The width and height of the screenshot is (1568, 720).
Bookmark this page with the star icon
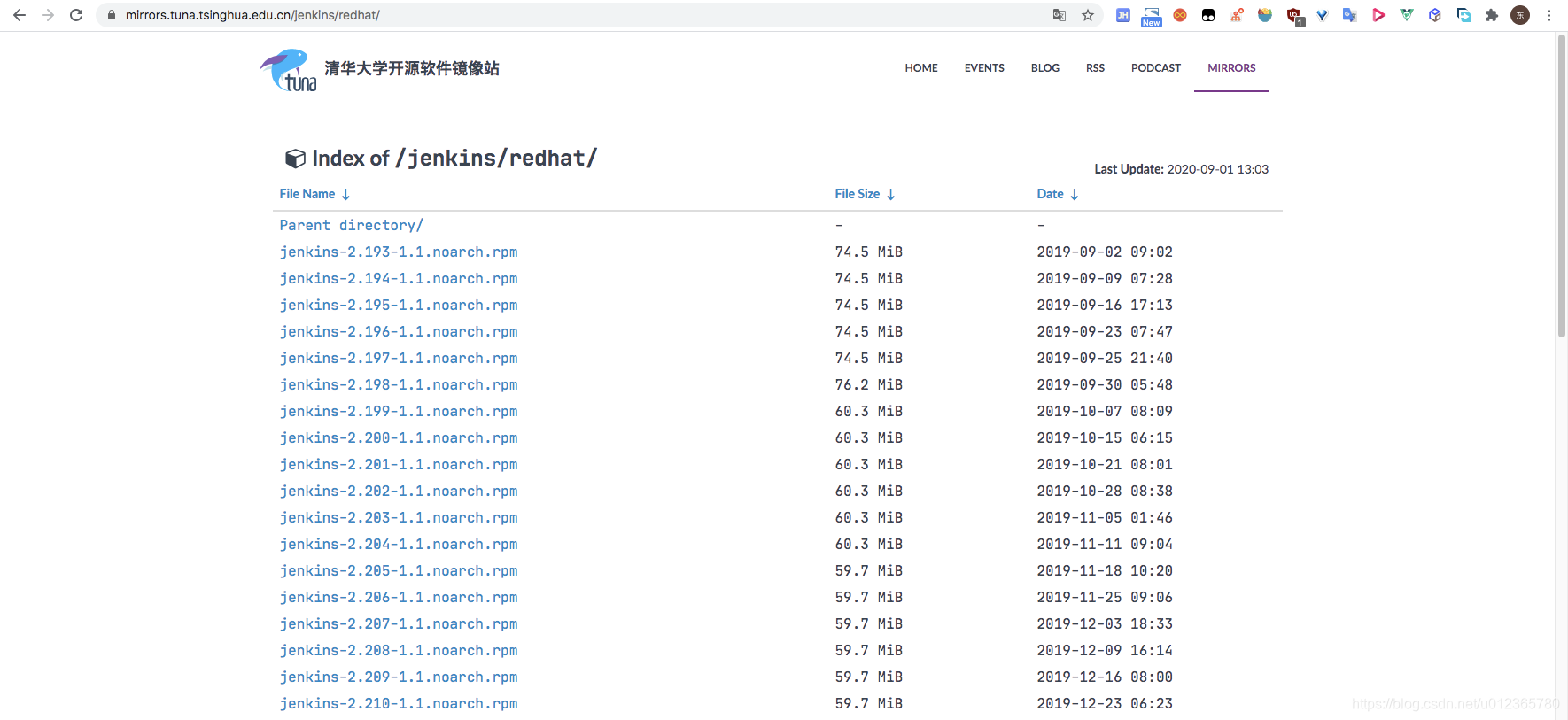1088,15
